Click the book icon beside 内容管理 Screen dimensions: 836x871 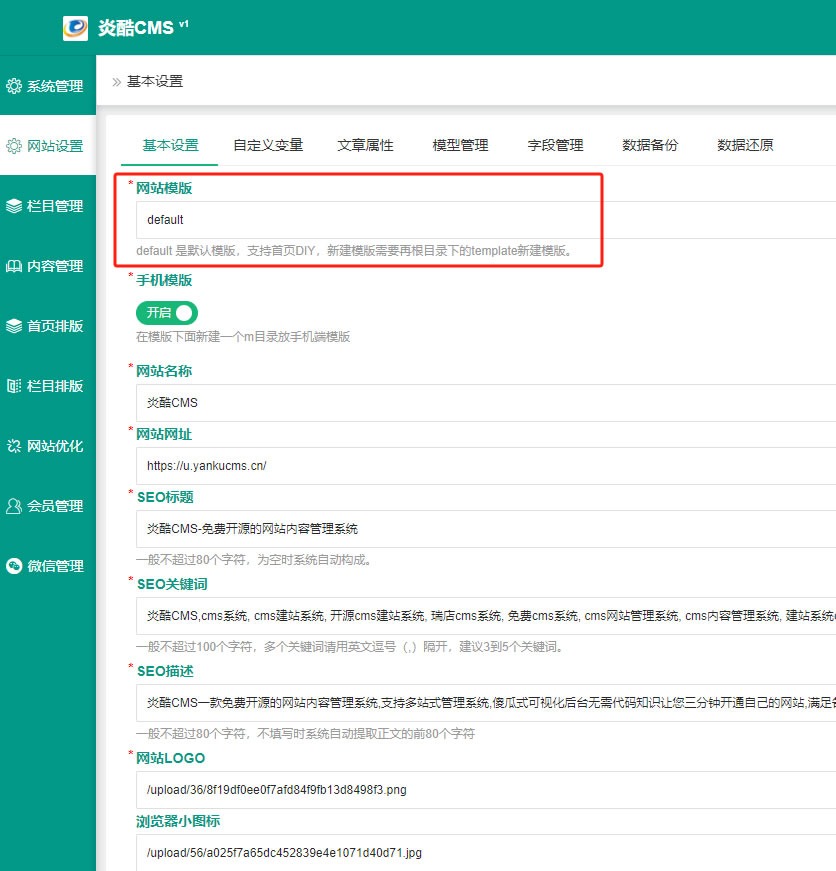[x=14, y=266]
